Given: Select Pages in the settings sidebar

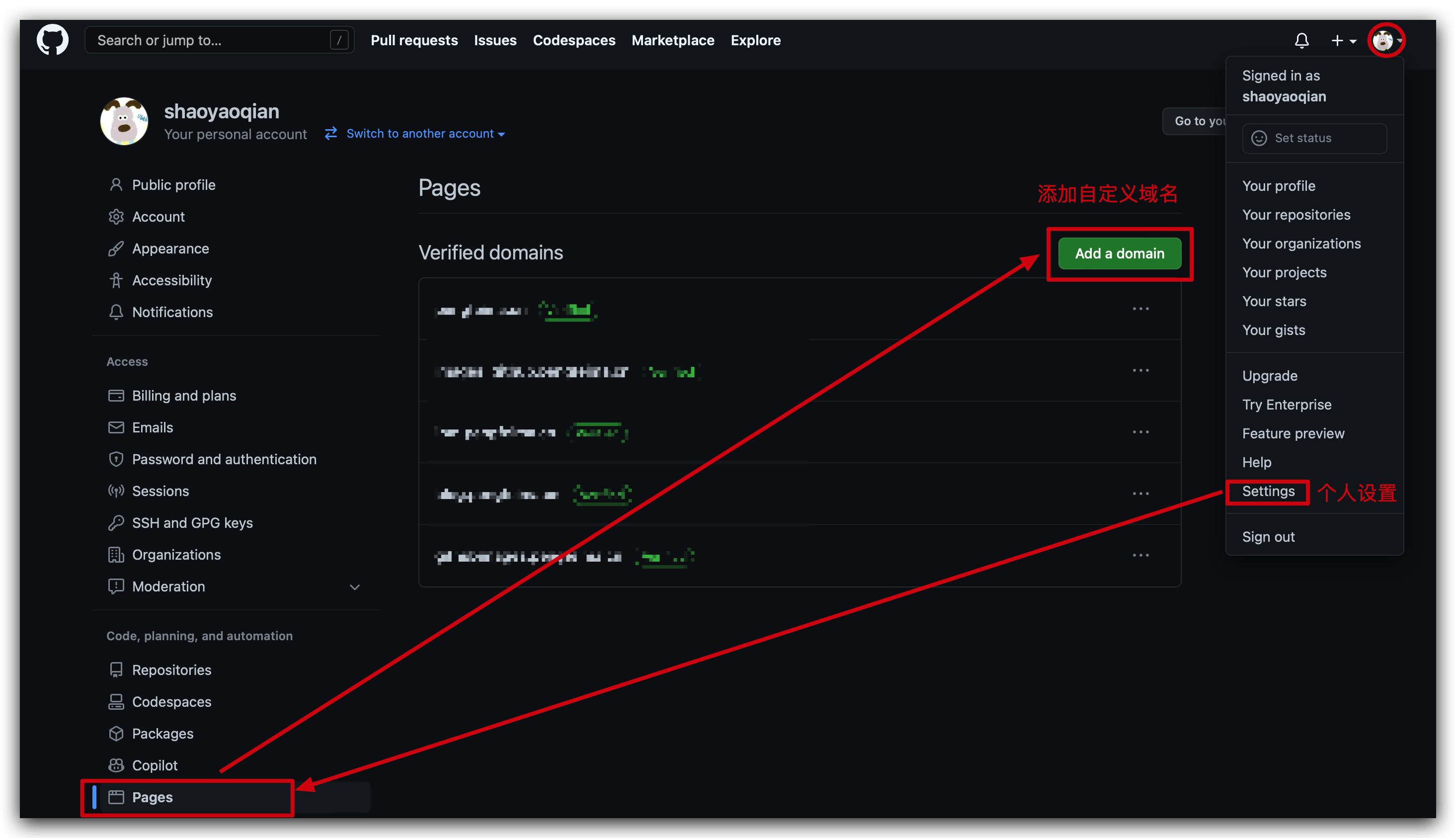Looking at the screenshot, I should pyautogui.click(x=153, y=797).
